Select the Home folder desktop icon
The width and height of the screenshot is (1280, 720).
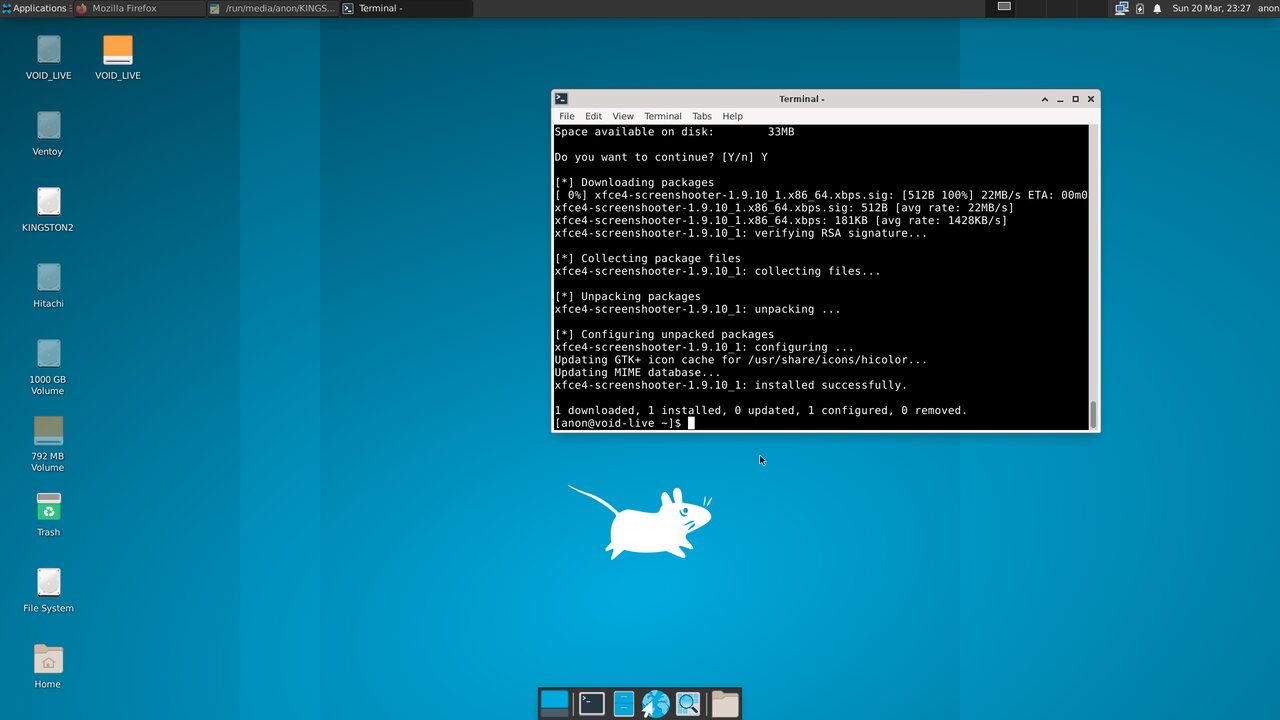[x=48, y=666]
